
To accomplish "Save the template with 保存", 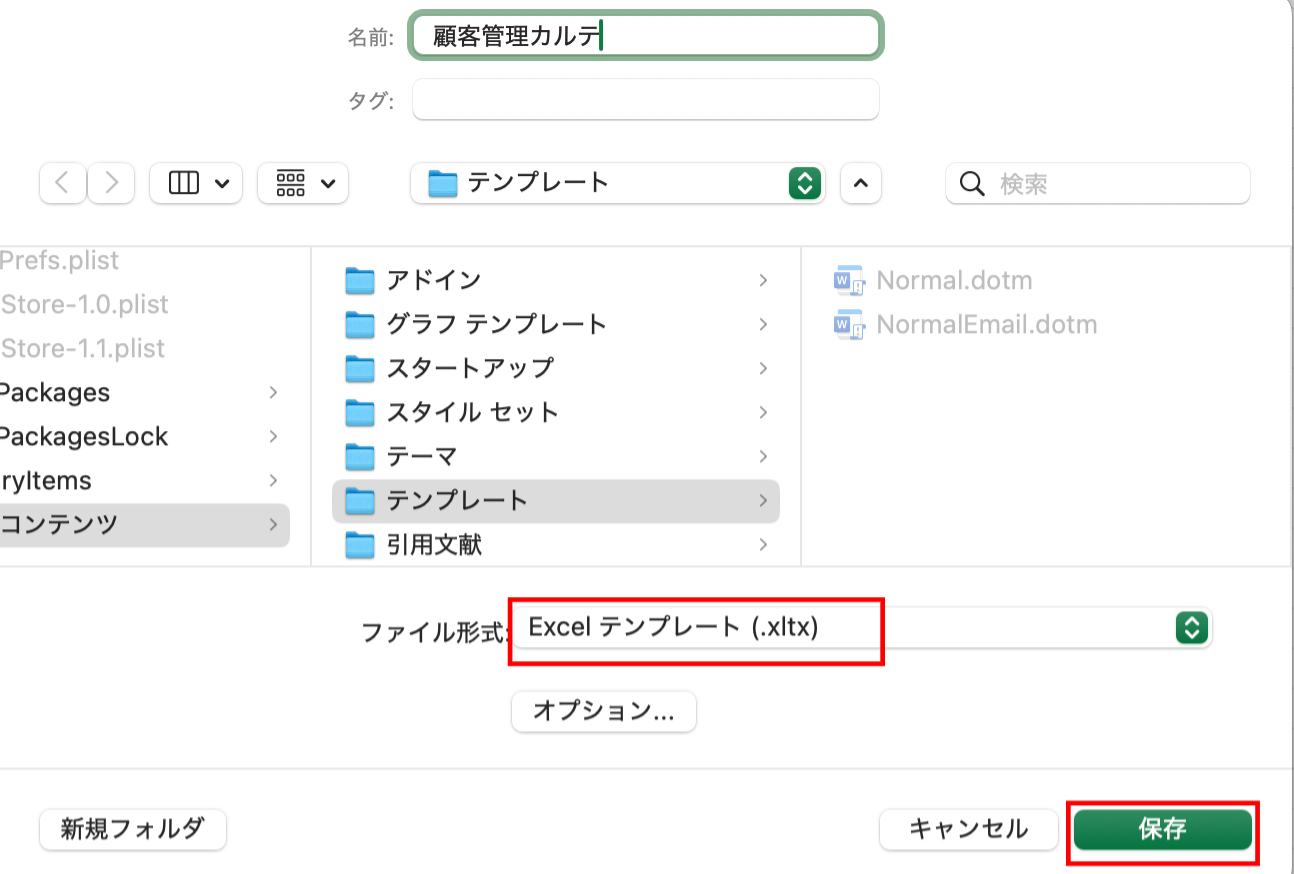I will click(1162, 829).
